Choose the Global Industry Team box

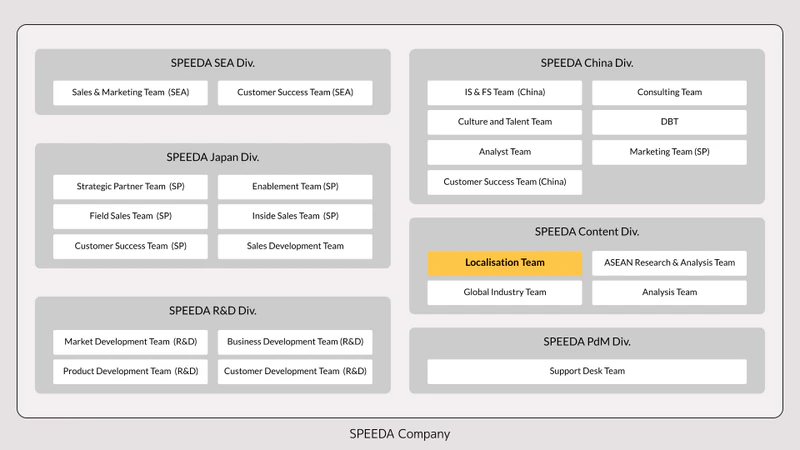coord(505,292)
